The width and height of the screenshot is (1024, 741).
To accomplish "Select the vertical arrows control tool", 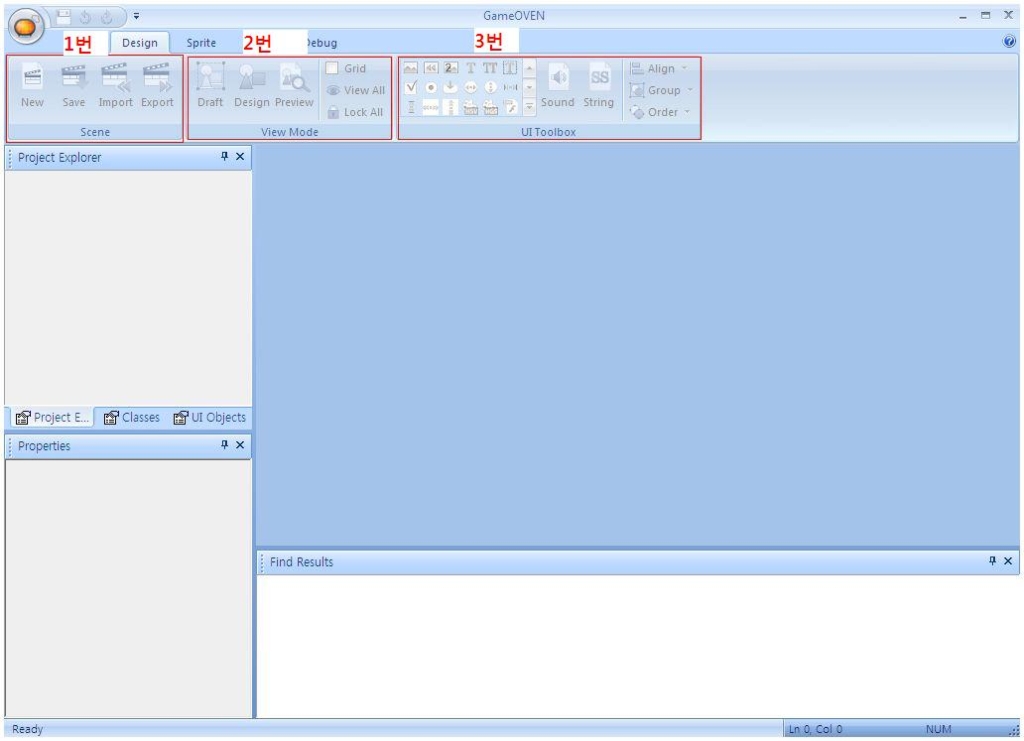I will point(490,87).
